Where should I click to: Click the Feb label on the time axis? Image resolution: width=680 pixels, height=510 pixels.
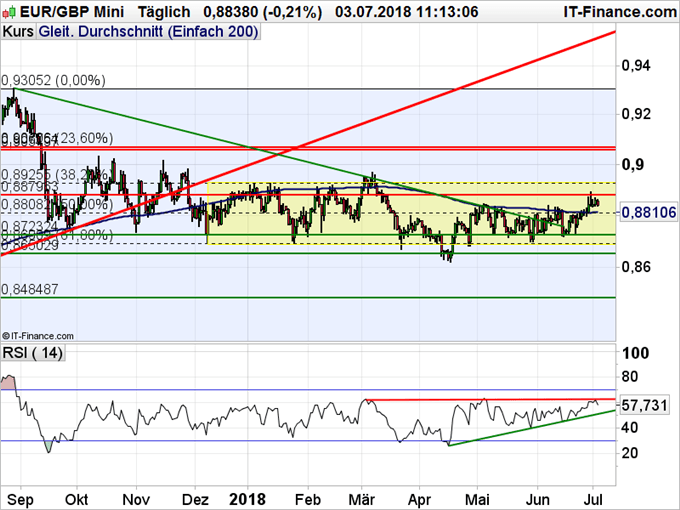pyautogui.click(x=308, y=499)
